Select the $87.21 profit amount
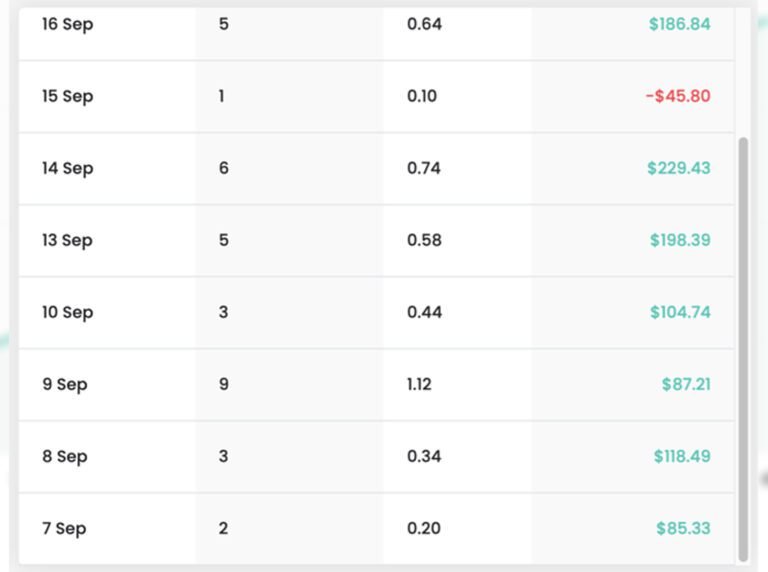Viewport: 768px width, 572px height. pos(686,384)
